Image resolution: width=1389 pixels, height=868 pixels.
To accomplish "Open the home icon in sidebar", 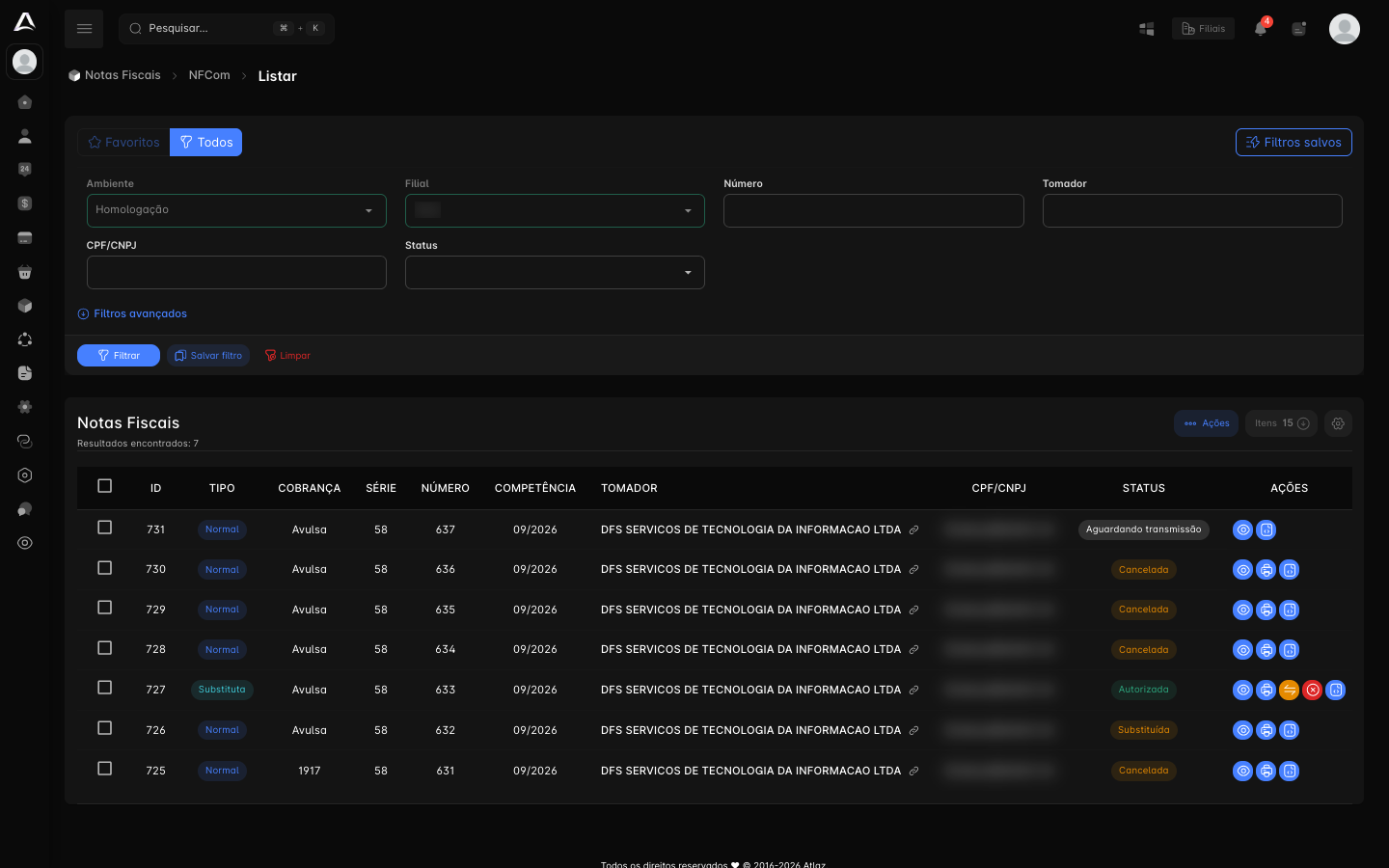I will 25,102.
